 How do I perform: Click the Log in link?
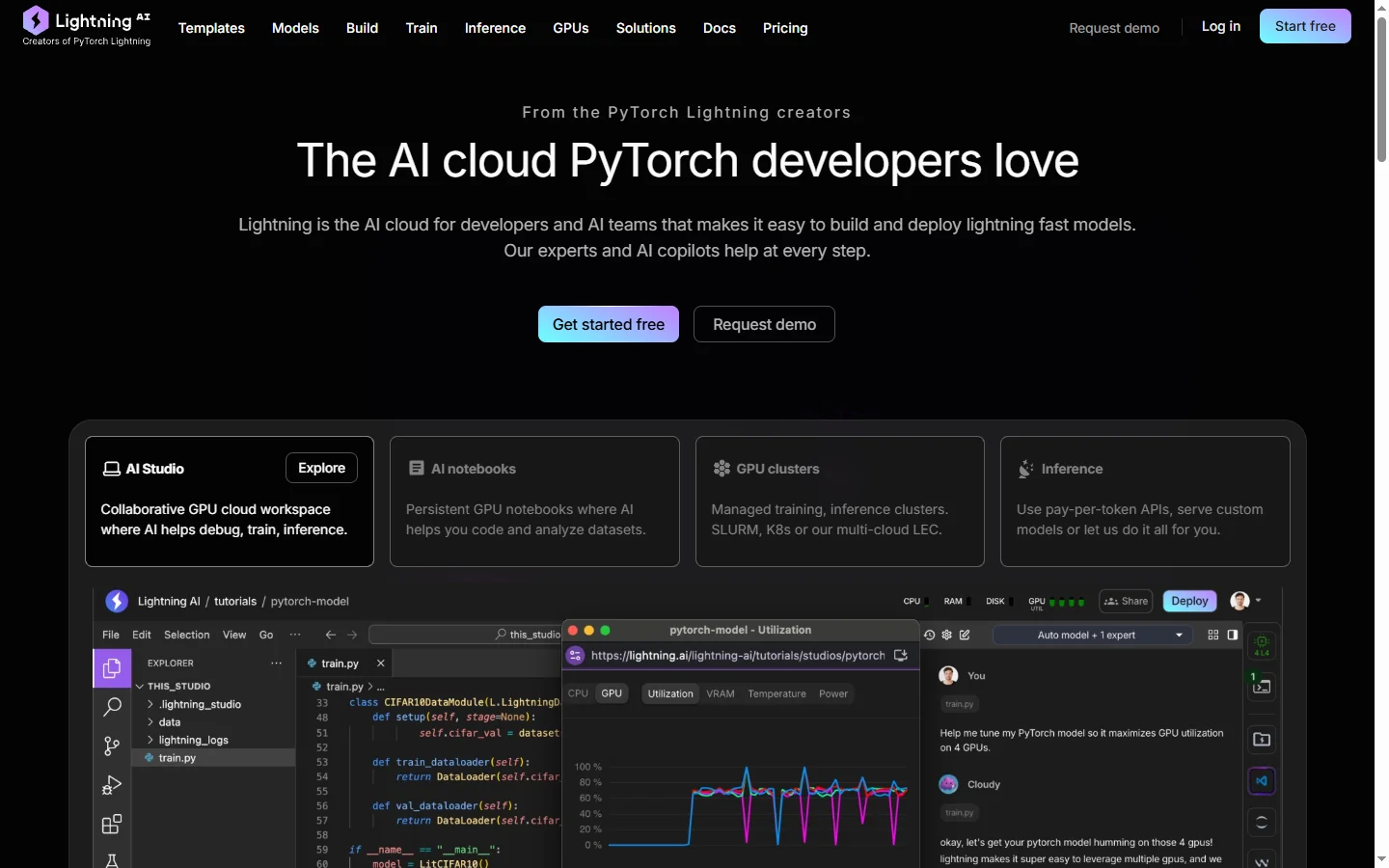pyautogui.click(x=1221, y=26)
